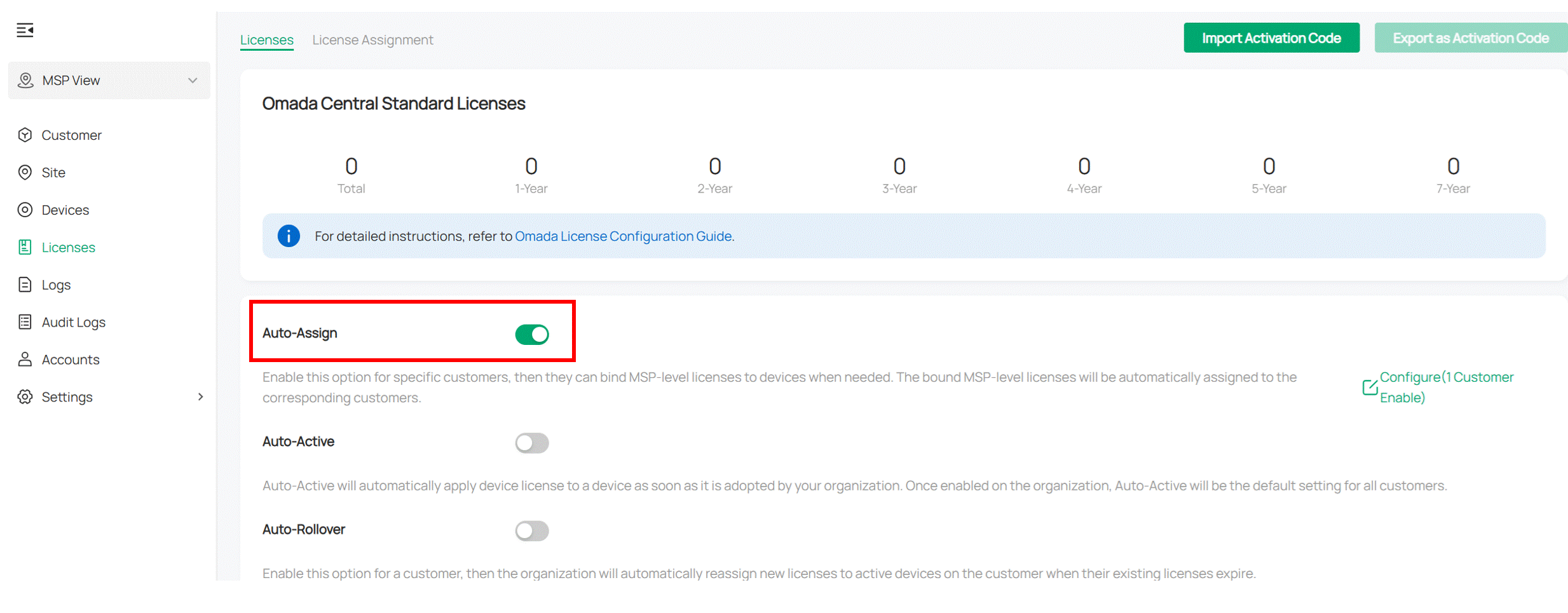The height and width of the screenshot is (613, 1568).
Task: Turn off the Auto-Assign toggle
Action: click(x=531, y=334)
